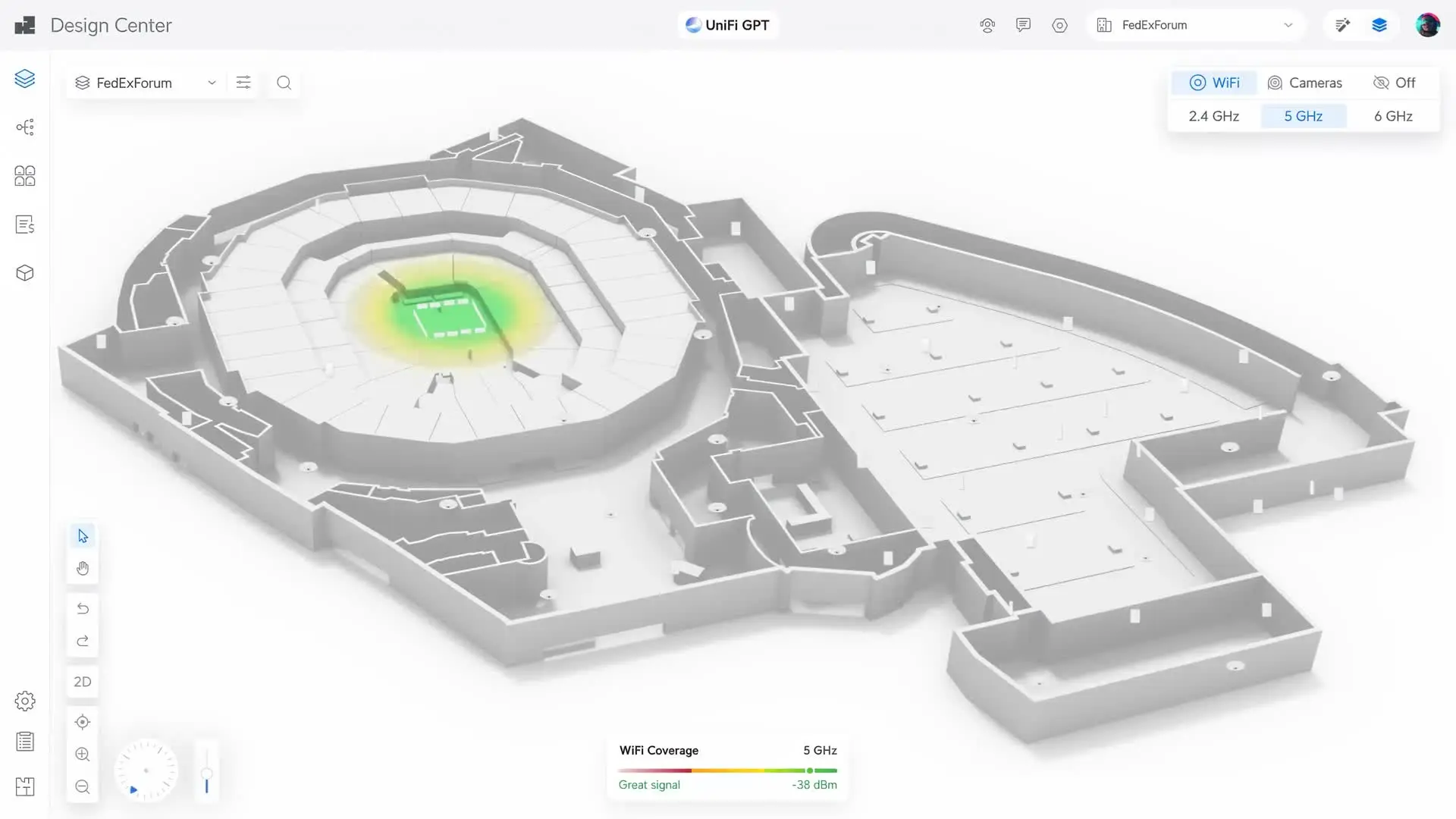Switch to 2D view
Image resolution: width=1456 pixels, height=819 pixels.
click(x=83, y=682)
